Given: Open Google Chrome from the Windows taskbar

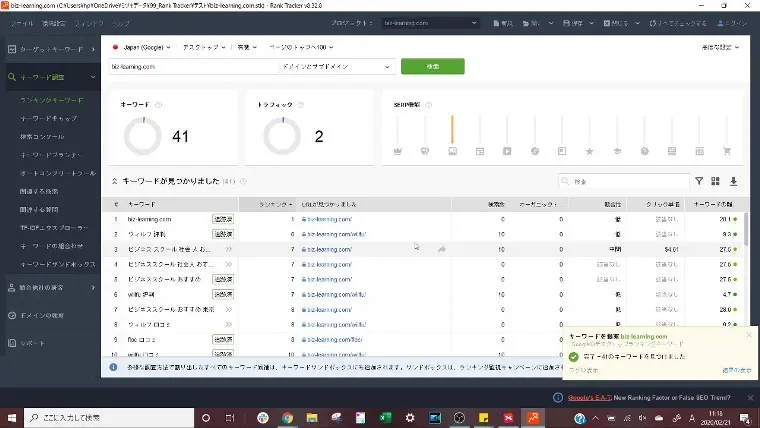Looking at the screenshot, I should click(287, 417).
